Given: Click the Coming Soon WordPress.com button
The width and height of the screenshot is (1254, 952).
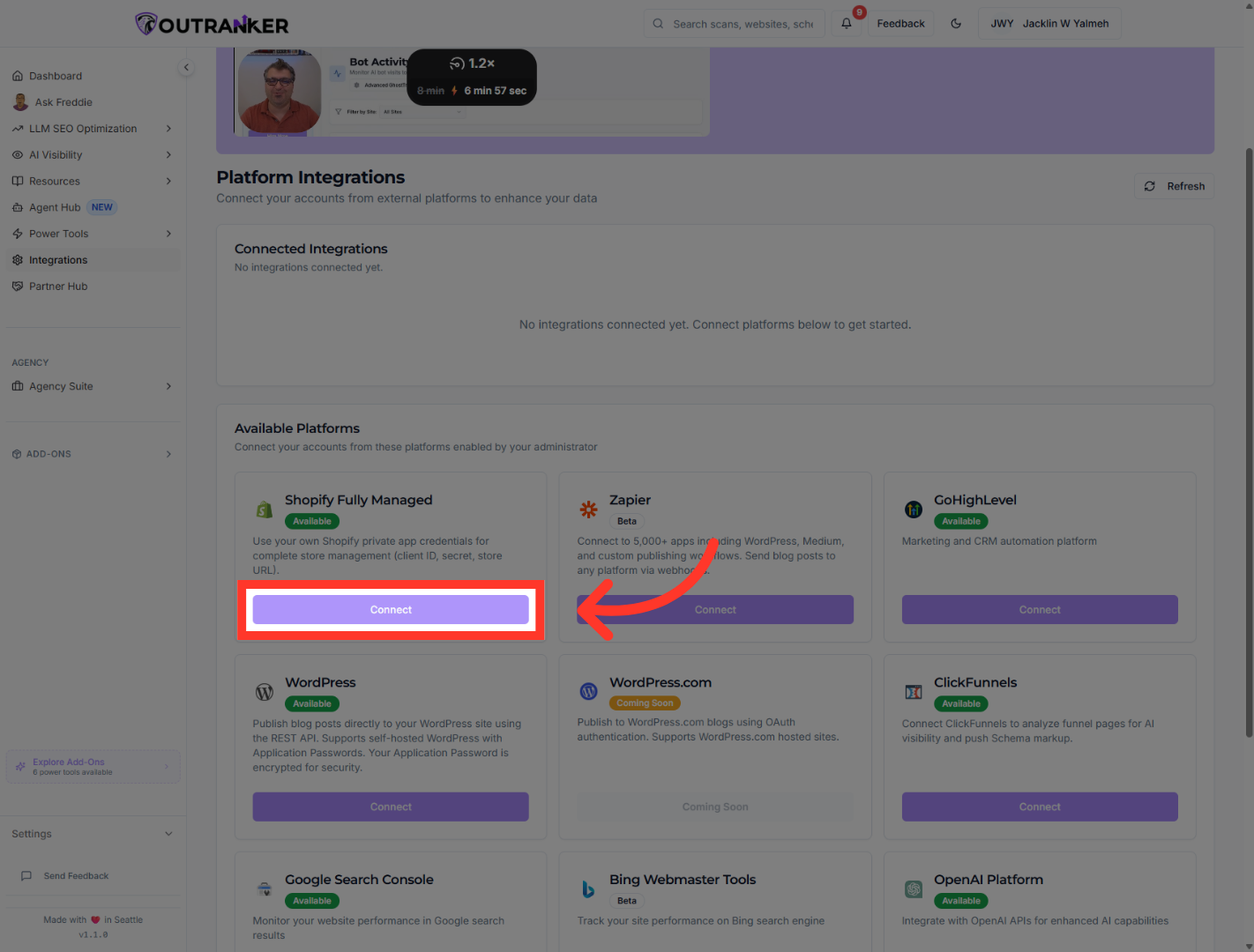Looking at the screenshot, I should pos(715,807).
